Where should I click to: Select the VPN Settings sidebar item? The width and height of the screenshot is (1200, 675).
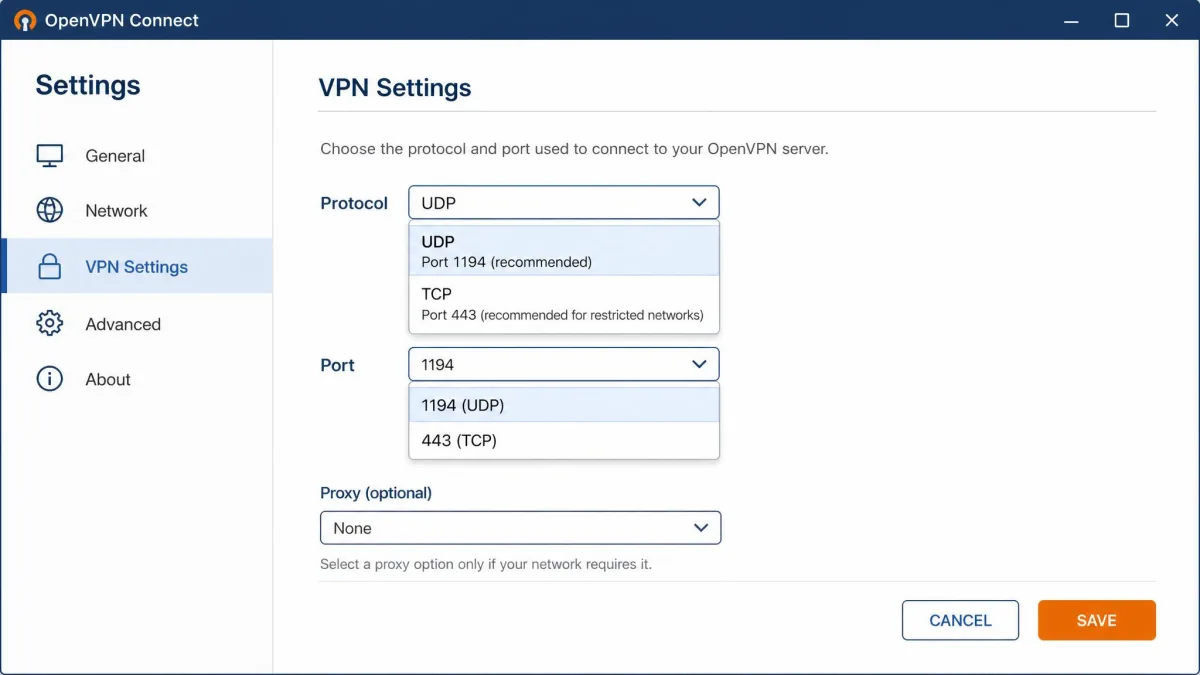(x=137, y=266)
